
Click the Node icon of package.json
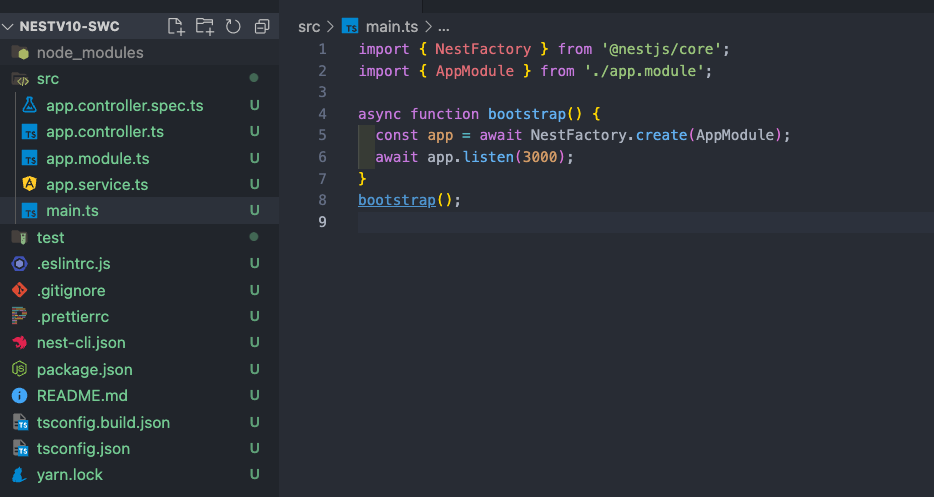[20, 369]
